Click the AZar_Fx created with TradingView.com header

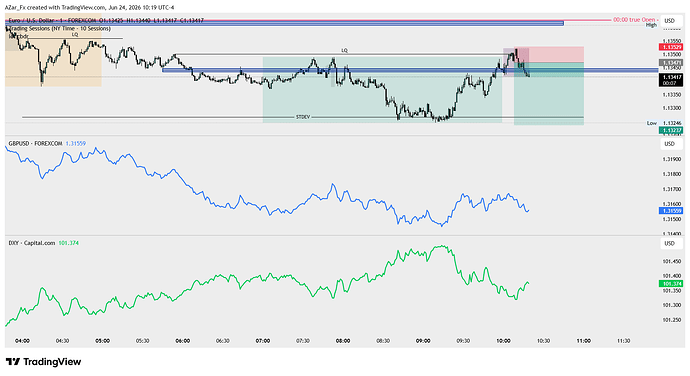click(89, 7)
